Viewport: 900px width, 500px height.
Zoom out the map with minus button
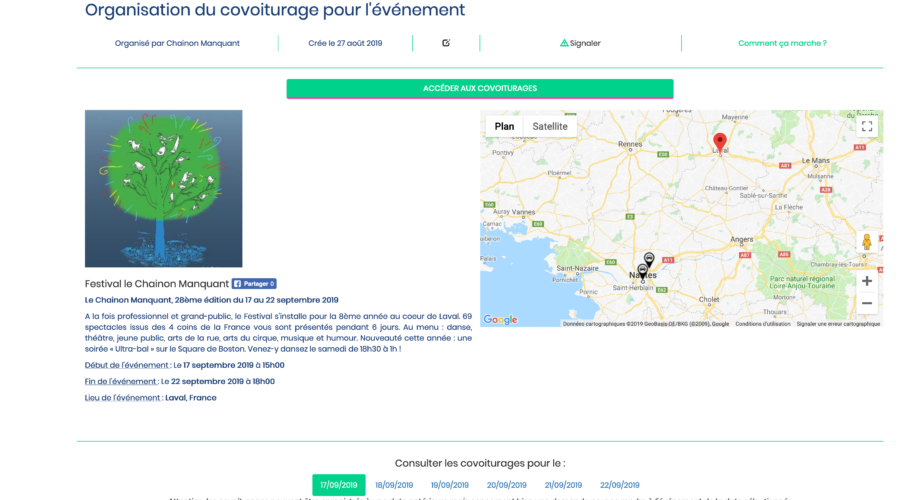(x=867, y=303)
